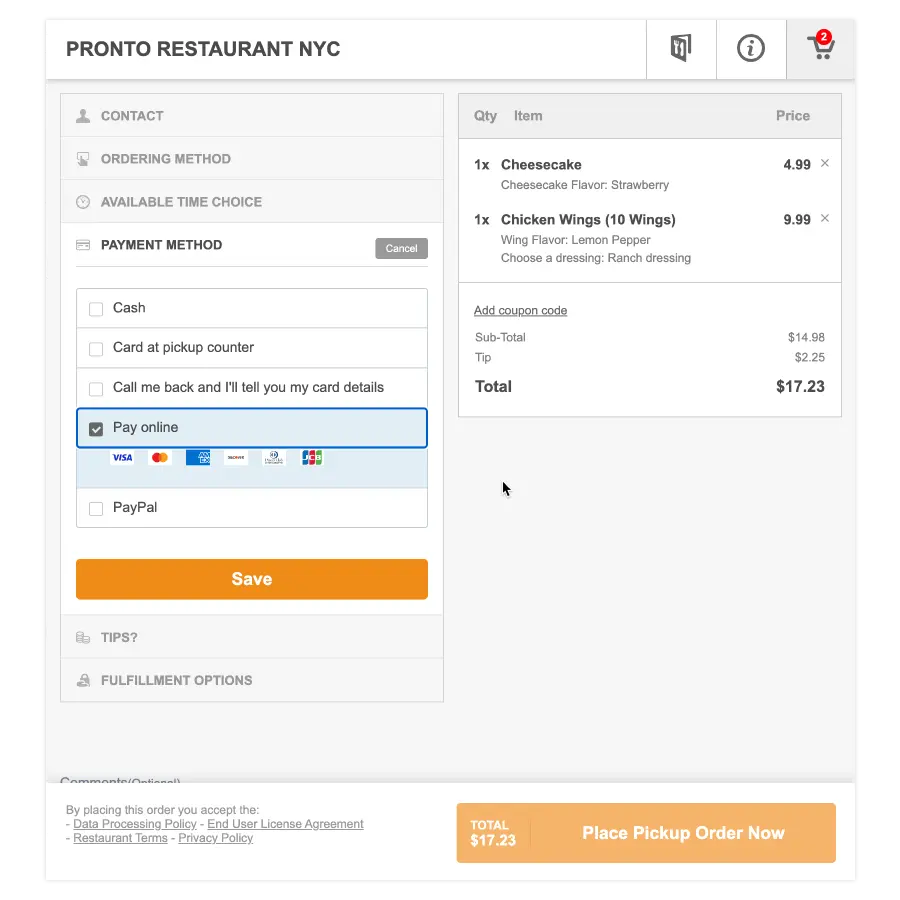Tick the PayPal payment checkbox
Screen dimensions: 900x900
click(96, 509)
